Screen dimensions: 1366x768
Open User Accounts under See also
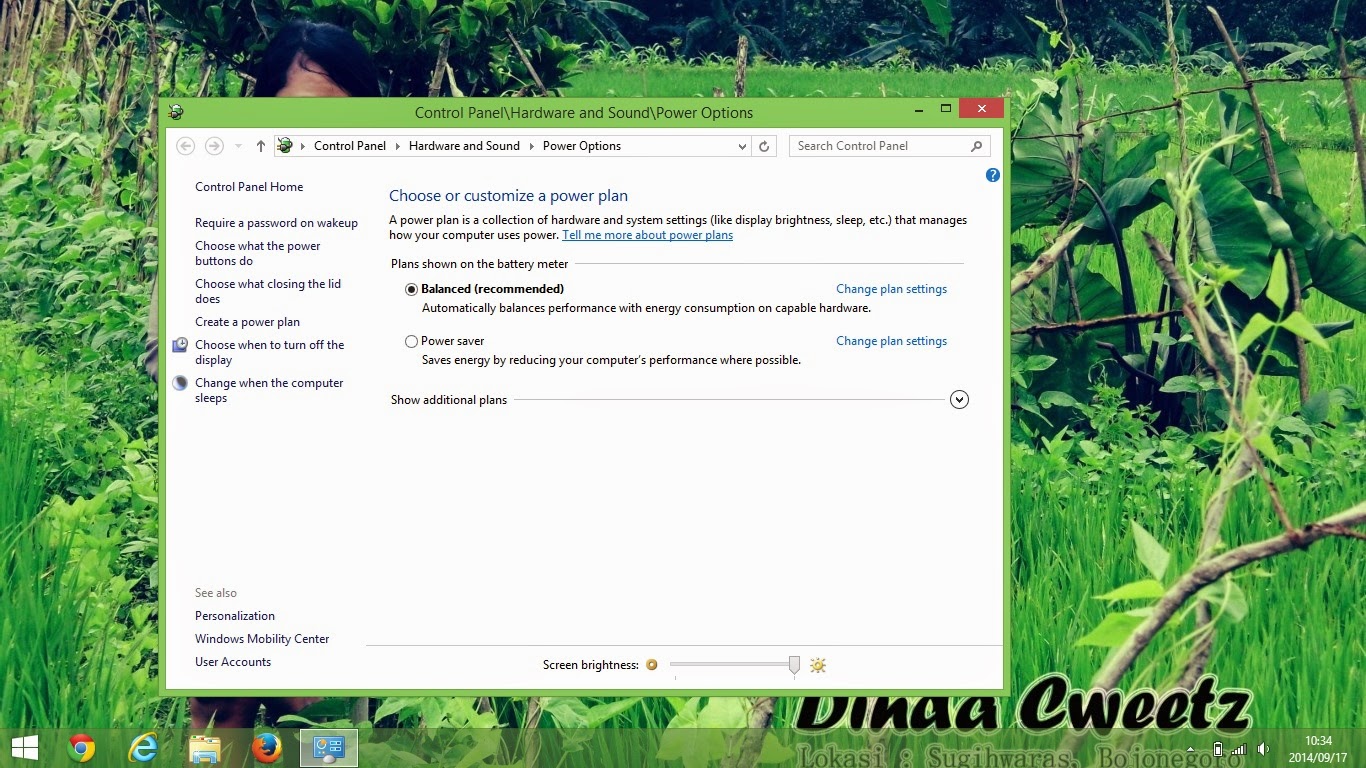click(x=233, y=662)
